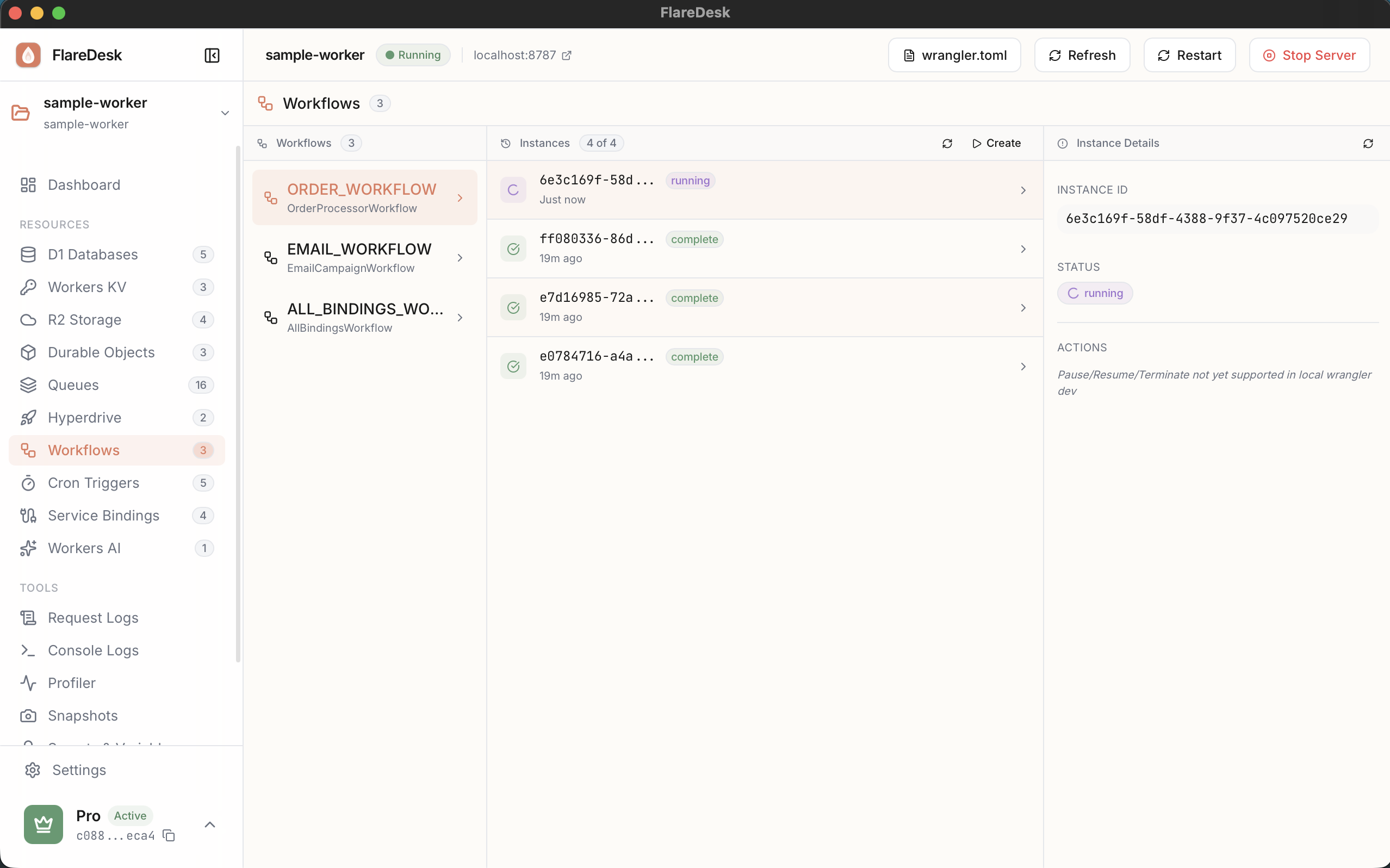Click the Stop Server button
Image resolution: width=1390 pixels, height=868 pixels.
(x=1310, y=54)
